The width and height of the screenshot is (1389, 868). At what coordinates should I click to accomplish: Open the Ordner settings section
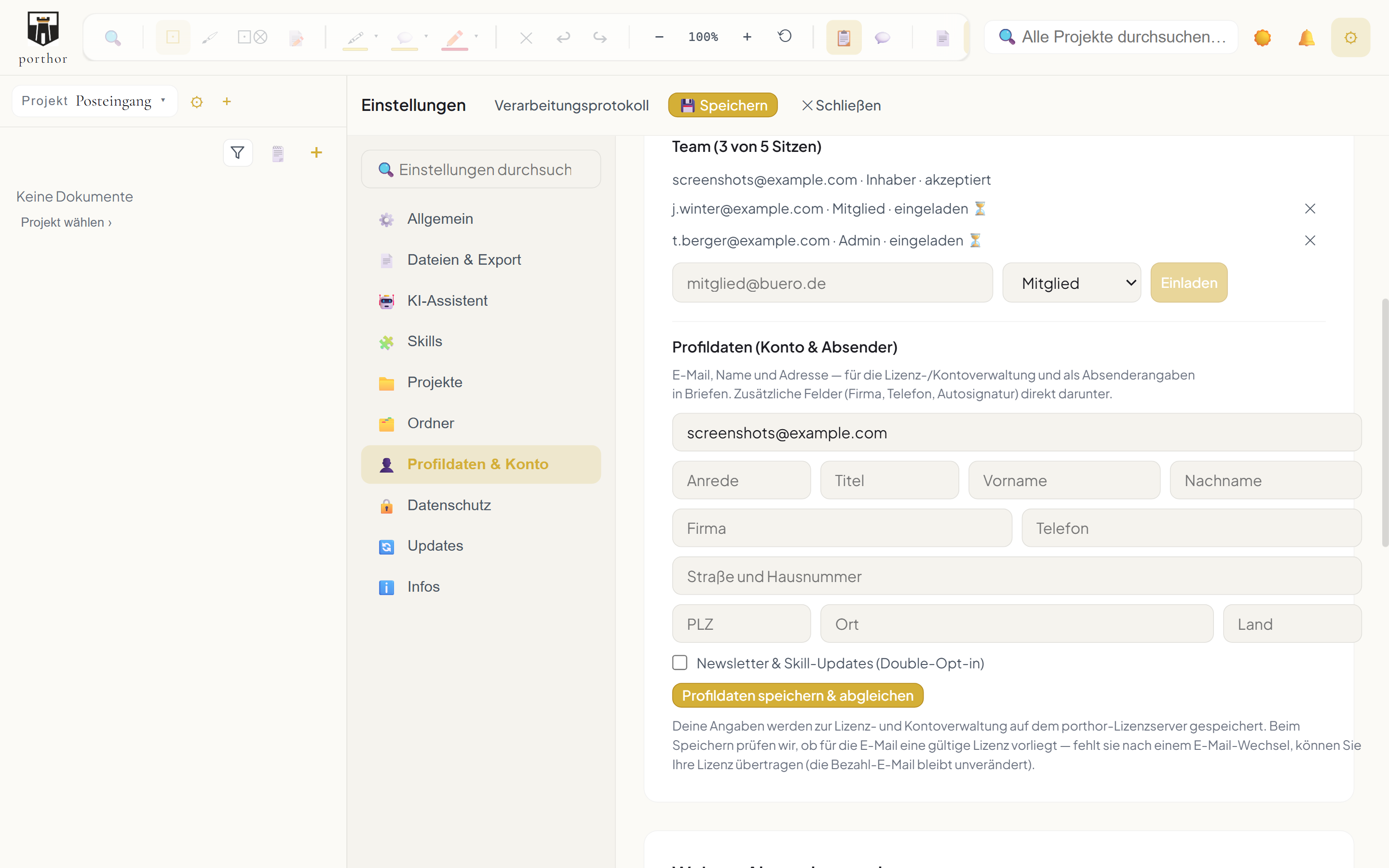pos(481,423)
